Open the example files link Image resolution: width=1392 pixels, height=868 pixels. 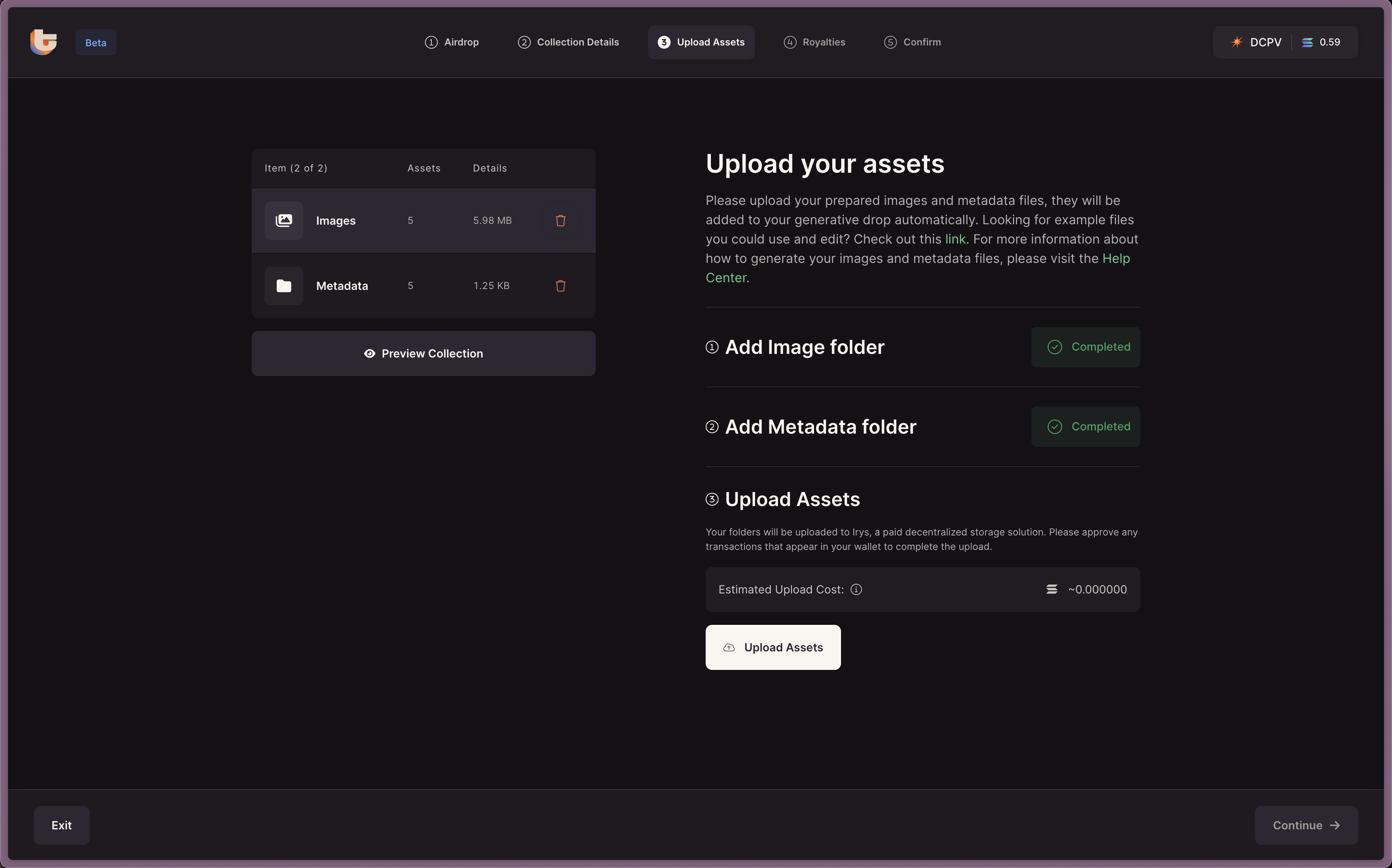[x=955, y=240]
